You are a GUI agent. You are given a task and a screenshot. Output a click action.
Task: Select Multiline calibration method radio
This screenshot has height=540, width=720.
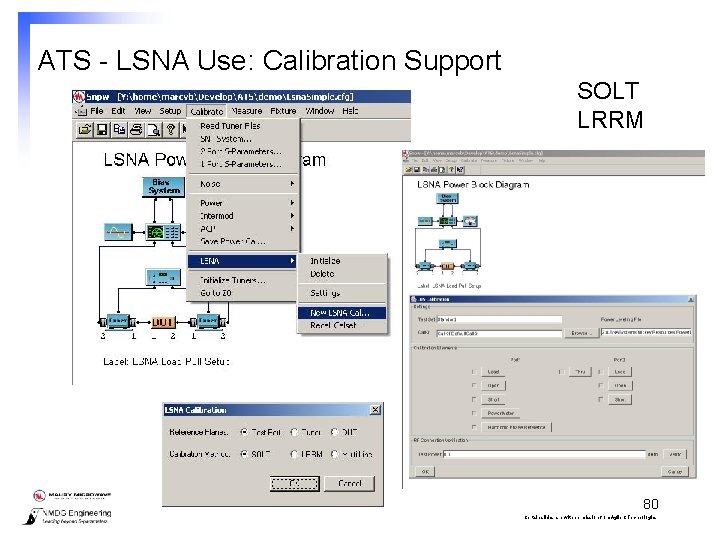(335, 454)
